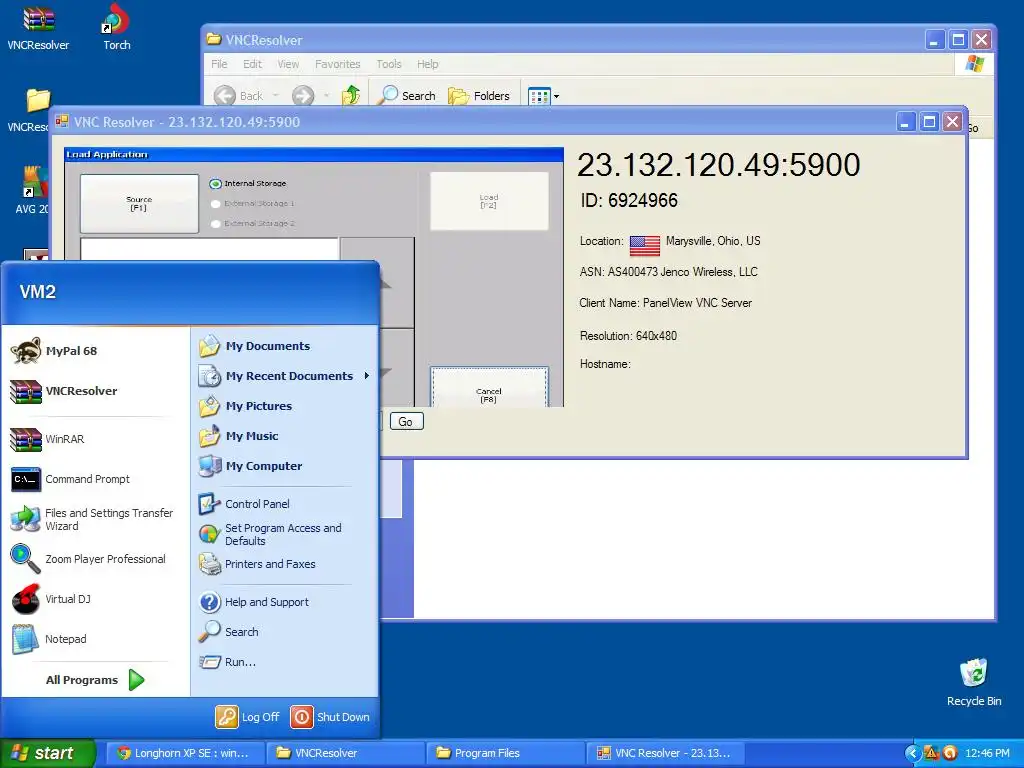Screen dimensions: 1024x768
Task: Click the Source [F1] button
Action: pos(139,204)
